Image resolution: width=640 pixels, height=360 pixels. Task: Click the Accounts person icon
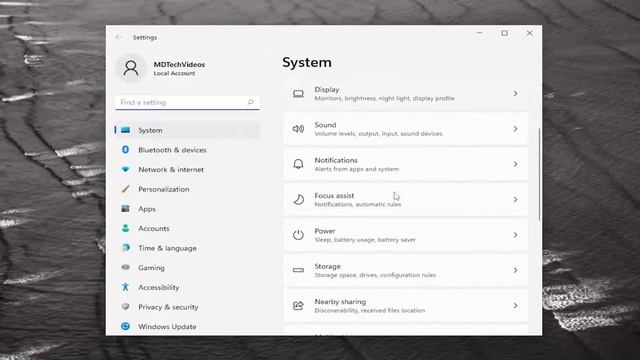click(x=125, y=228)
